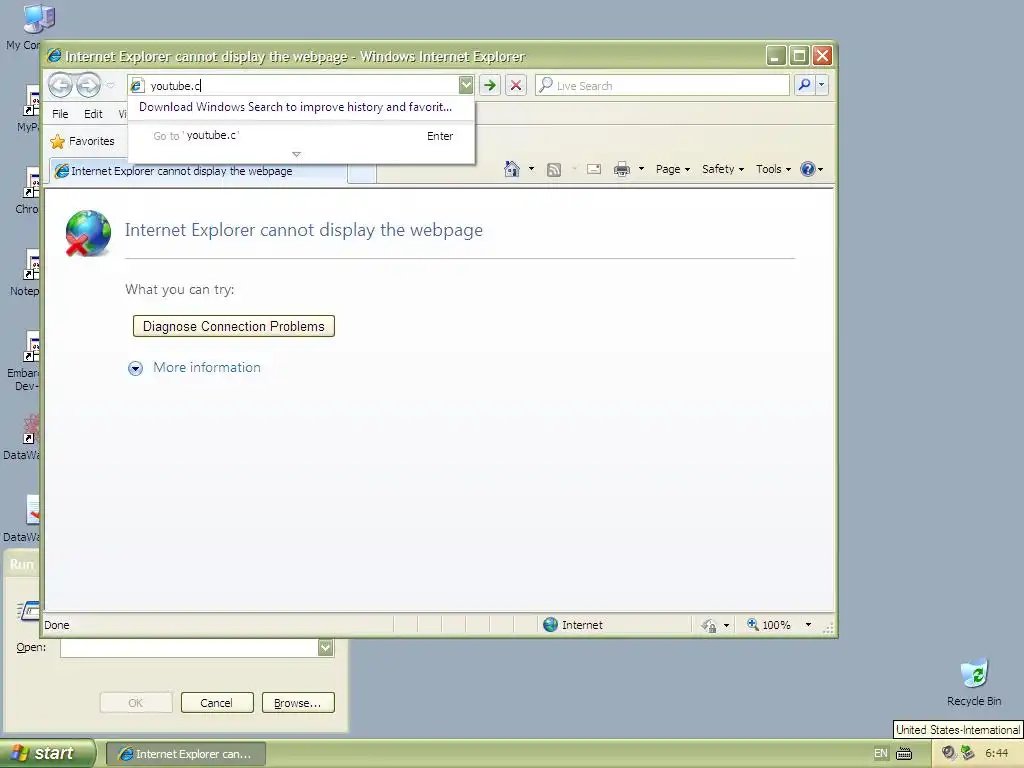
Task: Click the Go to 'youtube.c' suggestion
Action: pyautogui.click(x=301, y=136)
